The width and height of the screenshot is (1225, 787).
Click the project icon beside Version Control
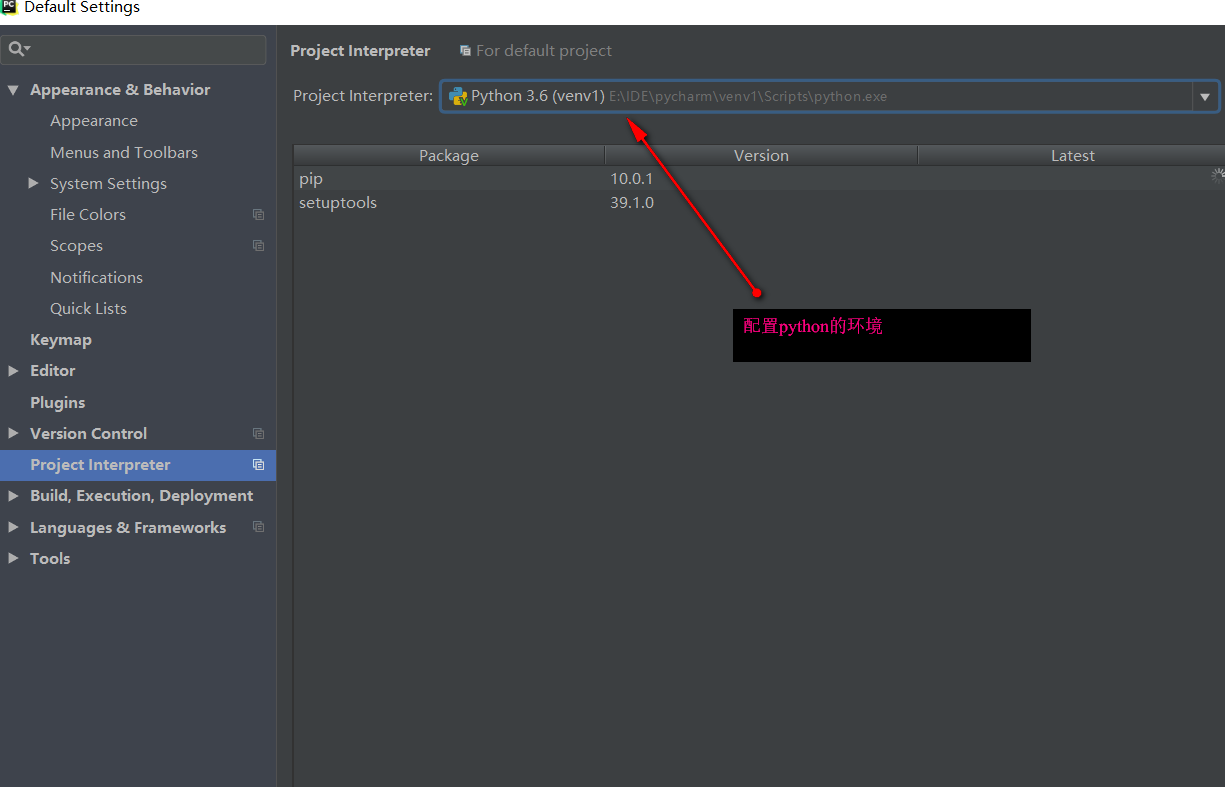click(x=258, y=434)
